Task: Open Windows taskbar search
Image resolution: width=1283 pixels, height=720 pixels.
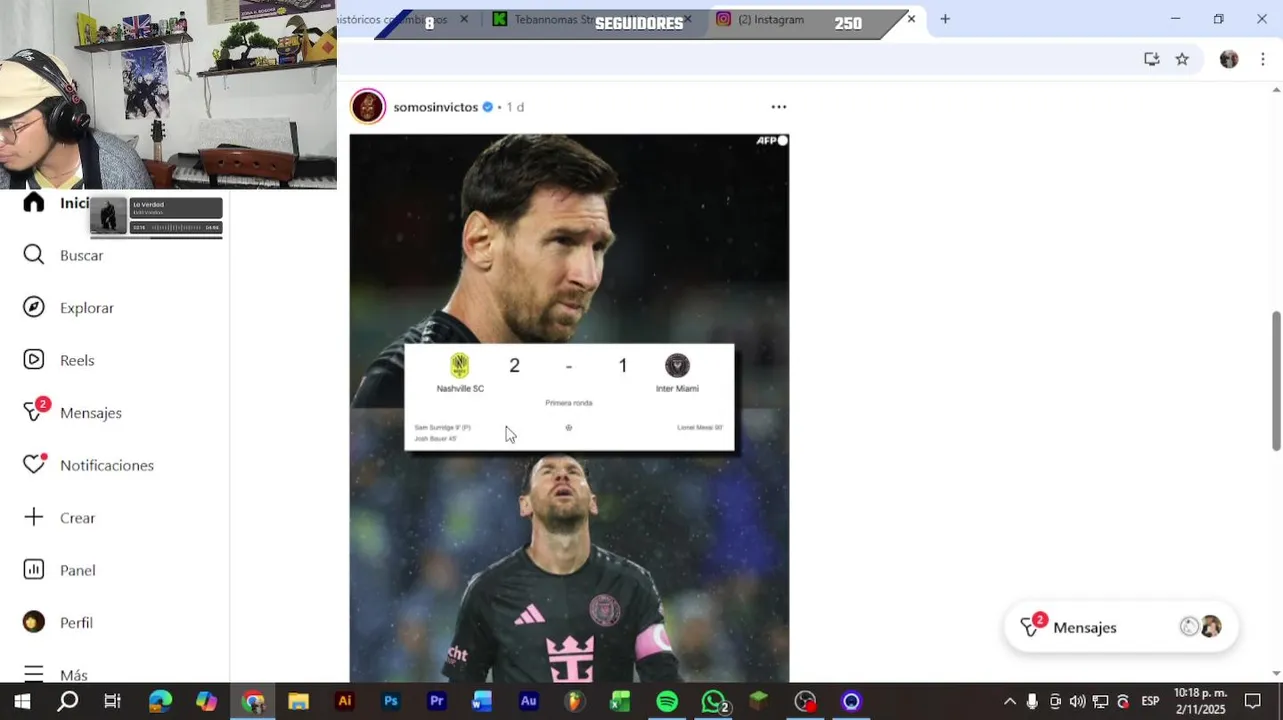Action: (x=68, y=702)
